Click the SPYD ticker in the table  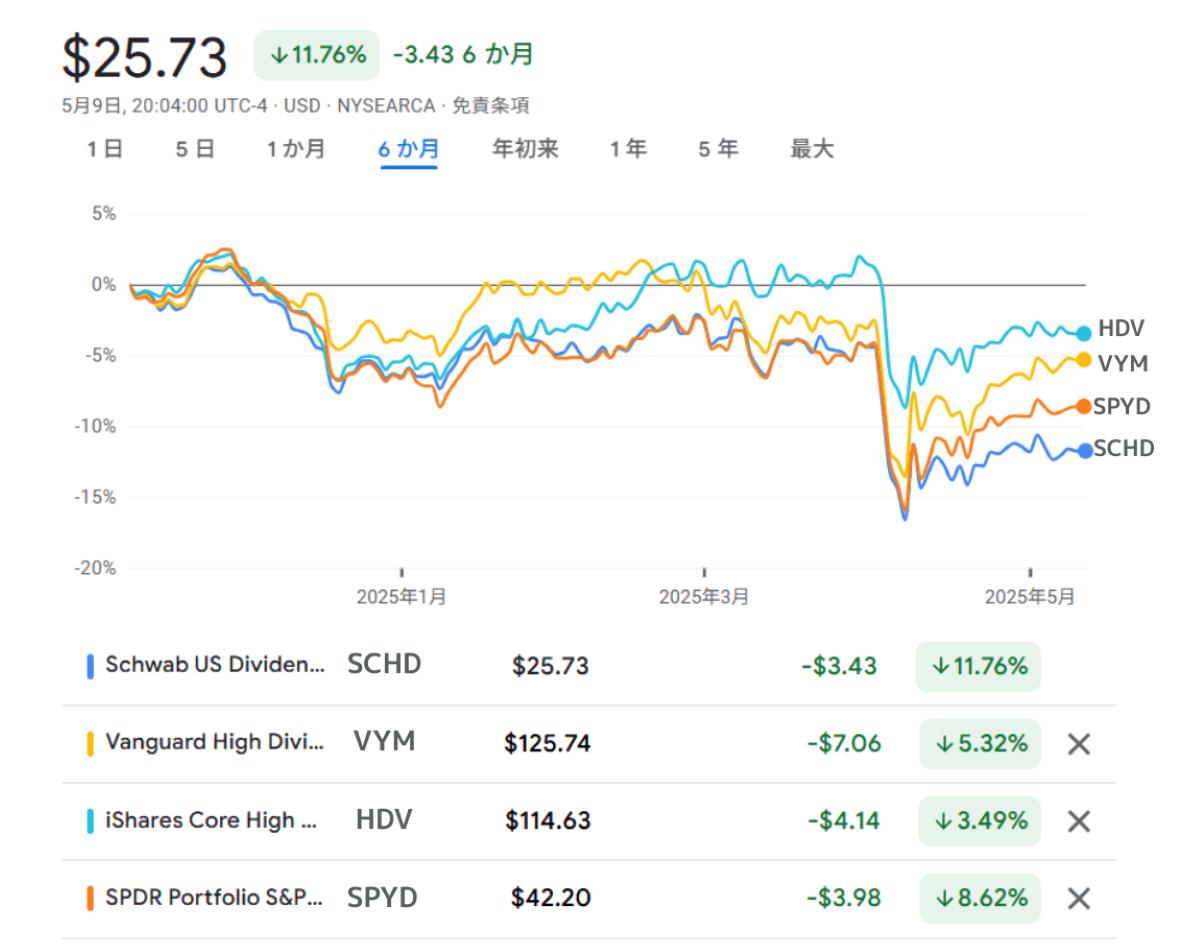point(382,897)
